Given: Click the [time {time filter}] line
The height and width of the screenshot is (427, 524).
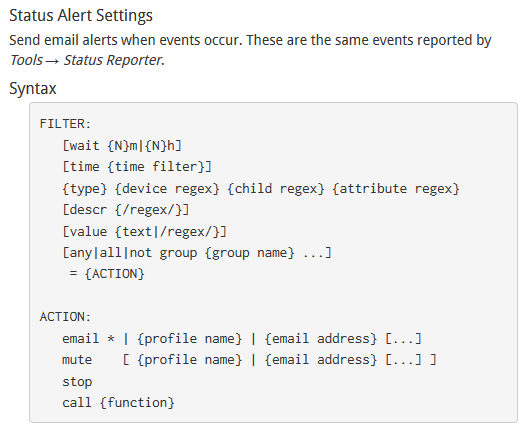Looking at the screenshot, I should click(x=137, y=167).
